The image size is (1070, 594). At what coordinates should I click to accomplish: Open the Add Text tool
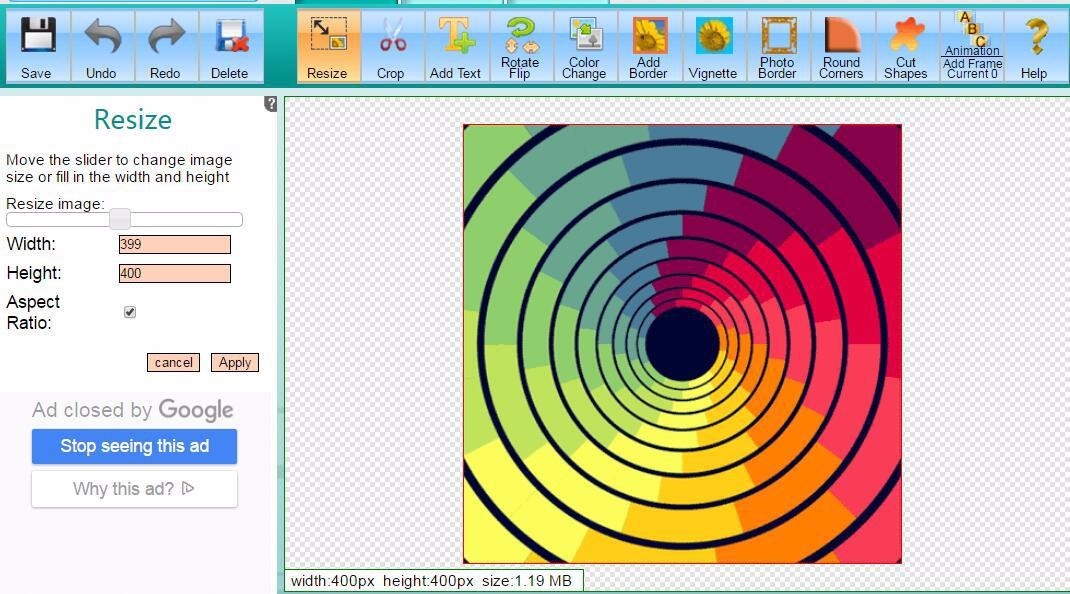tap(455, 46)
